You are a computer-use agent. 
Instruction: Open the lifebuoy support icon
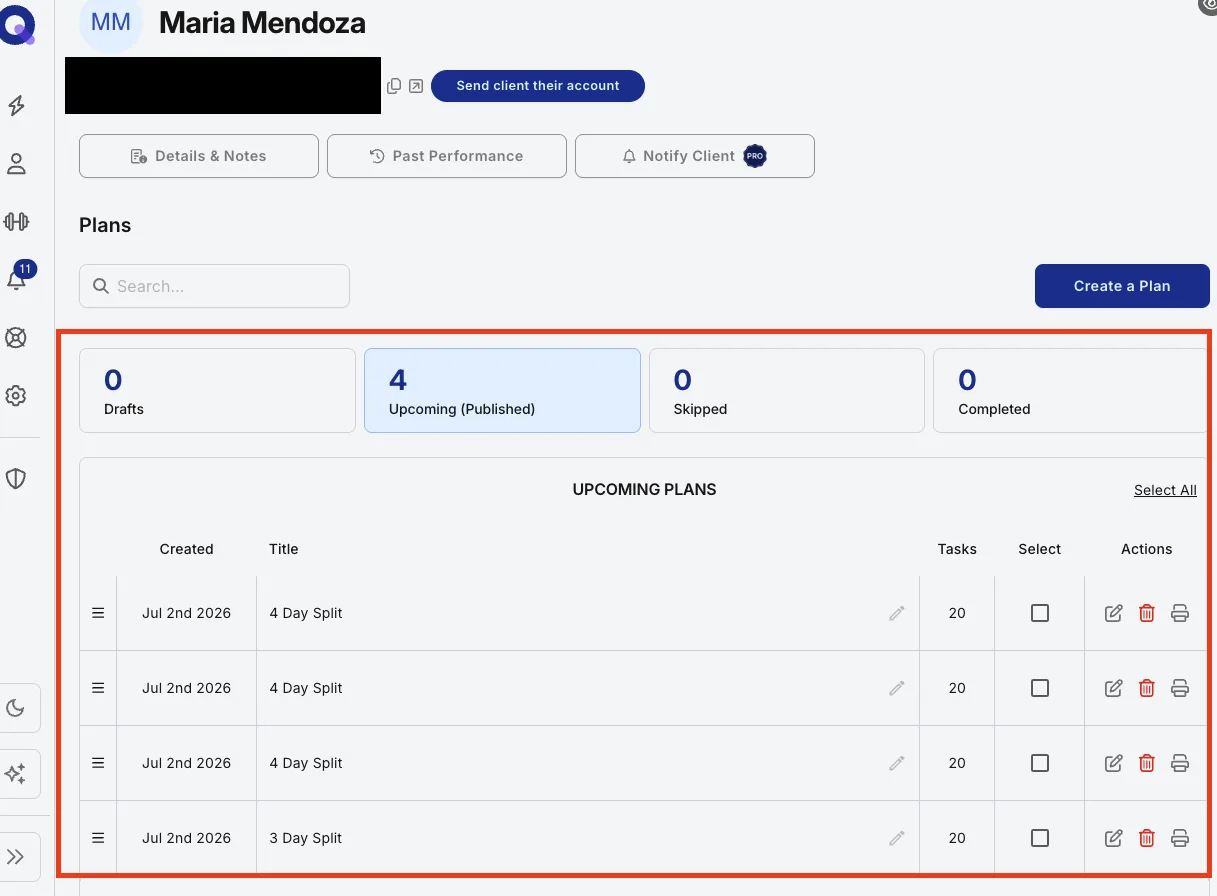tap(16, 338)
